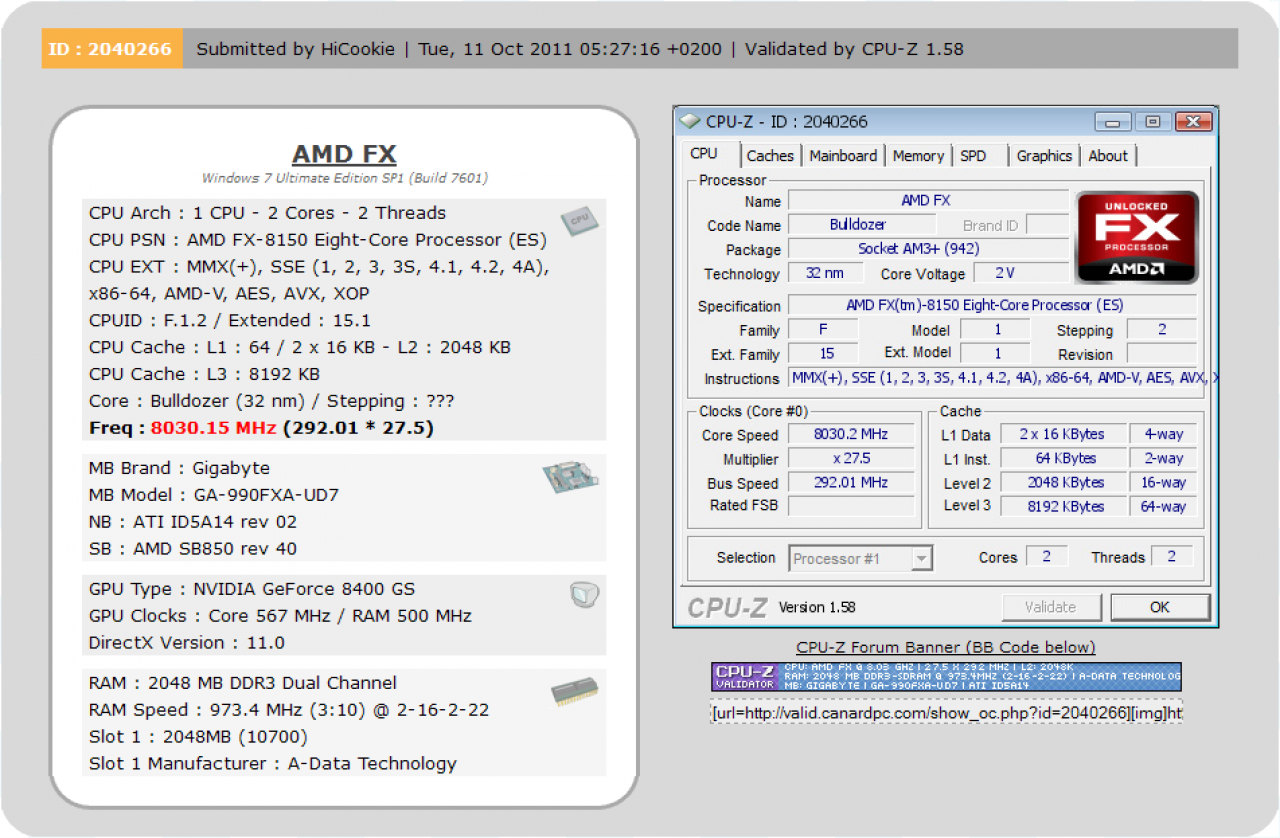Click the Windows 7 Ultimate Edition subtitle

point(344,179)
